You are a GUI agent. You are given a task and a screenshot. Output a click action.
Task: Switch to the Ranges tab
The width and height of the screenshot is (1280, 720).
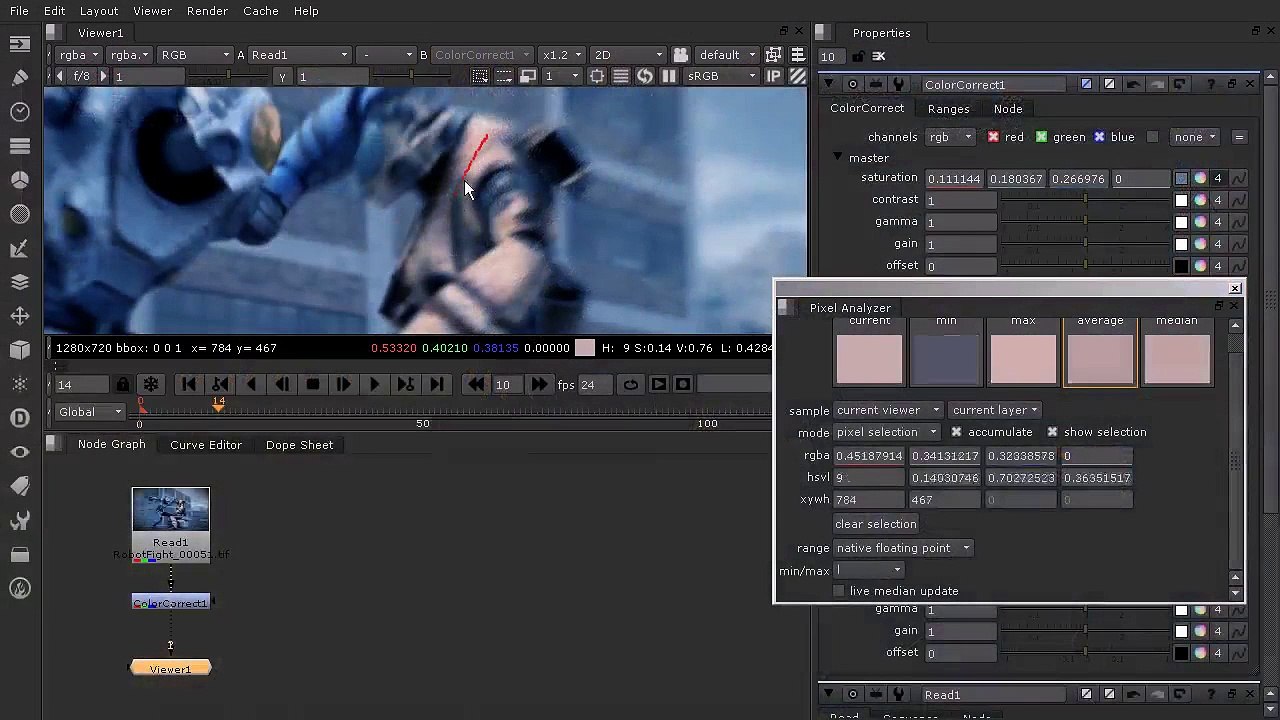tap(948, 109)
